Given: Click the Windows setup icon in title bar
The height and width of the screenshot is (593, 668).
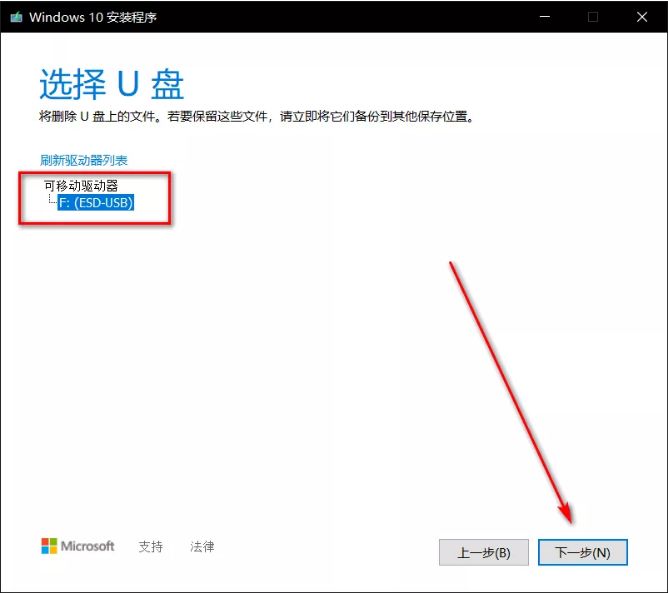Looking at the screenshot, I should tap(15, 17).
